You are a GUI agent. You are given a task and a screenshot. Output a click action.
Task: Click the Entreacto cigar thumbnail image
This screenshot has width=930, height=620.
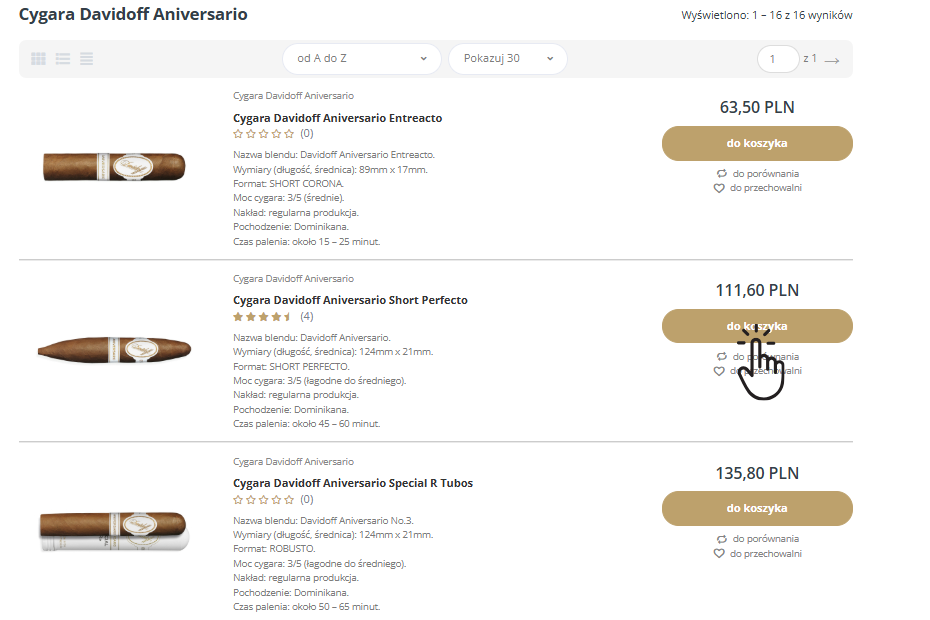pyautogui.click(x=114, y=164)
